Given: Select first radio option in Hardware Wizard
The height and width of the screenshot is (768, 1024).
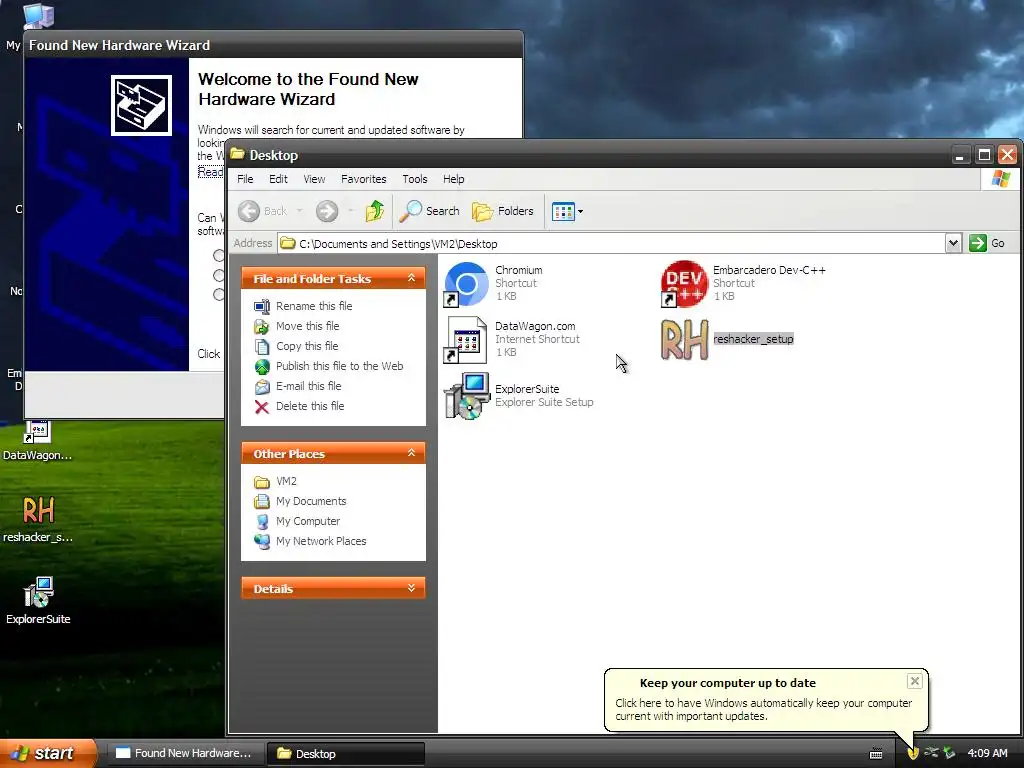Looking at the screenshot, I should (219, 255).
